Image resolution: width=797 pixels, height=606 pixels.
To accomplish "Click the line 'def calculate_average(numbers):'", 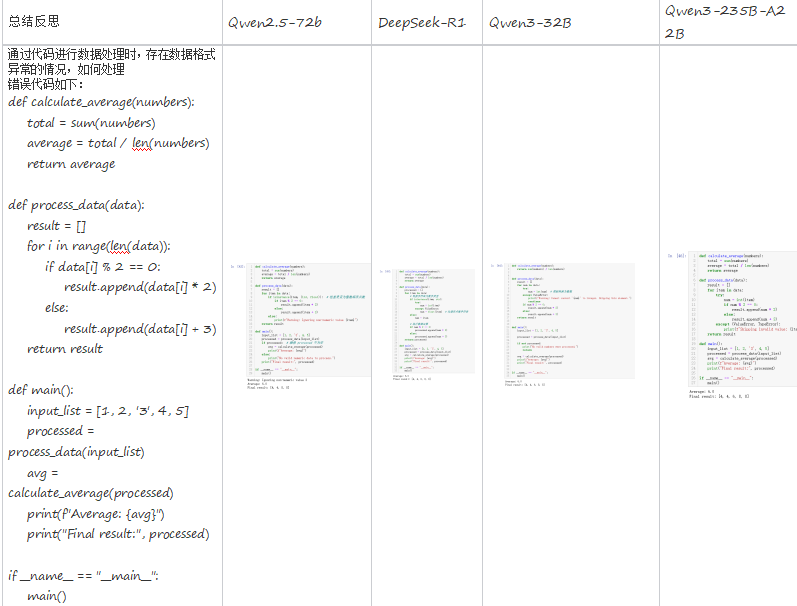I will [101, 102].
